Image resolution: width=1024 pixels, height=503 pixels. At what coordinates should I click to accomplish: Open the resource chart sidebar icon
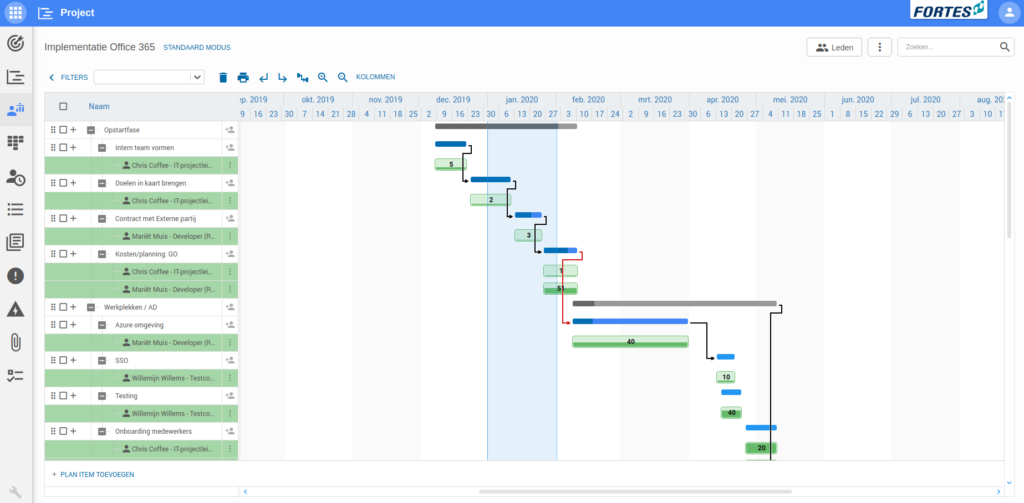click(16, 109)
